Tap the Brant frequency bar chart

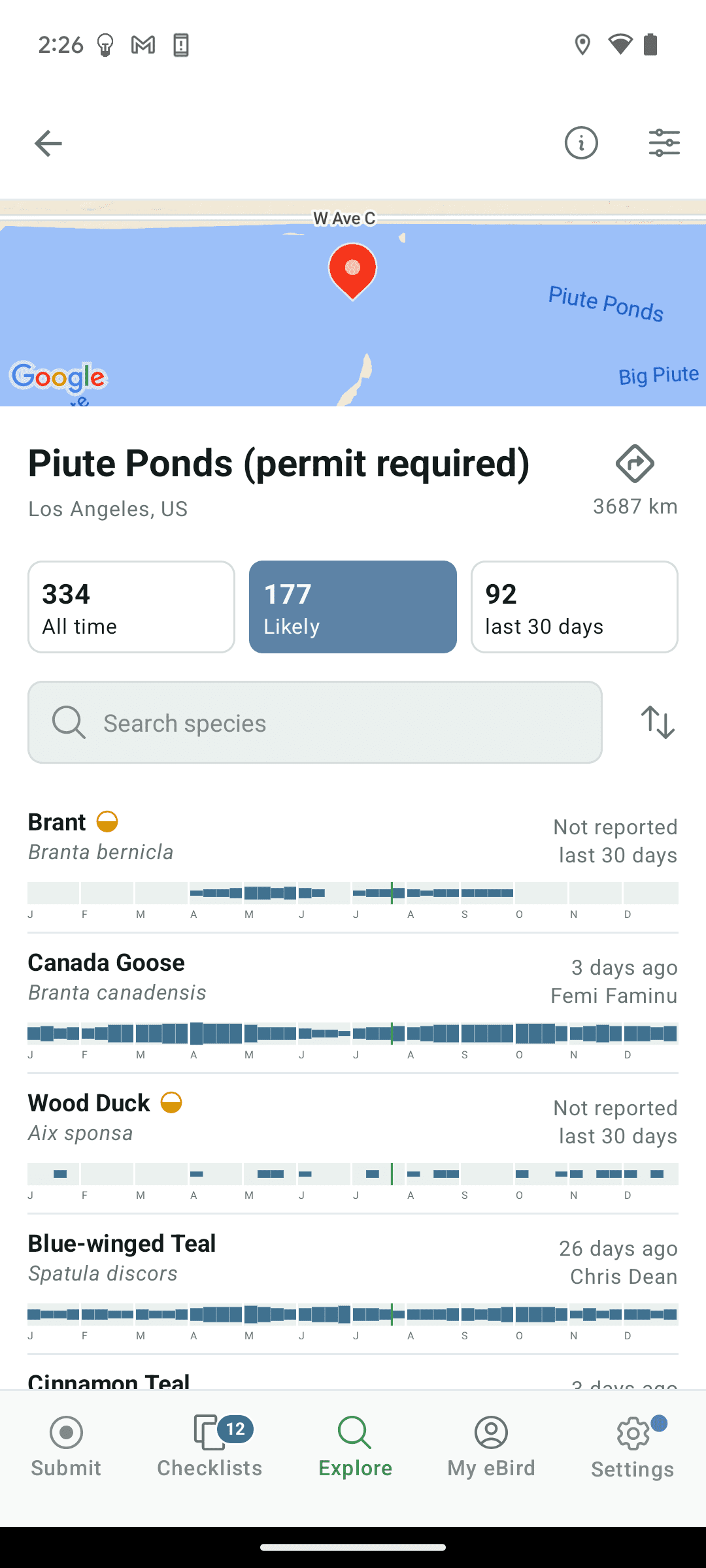353,893
